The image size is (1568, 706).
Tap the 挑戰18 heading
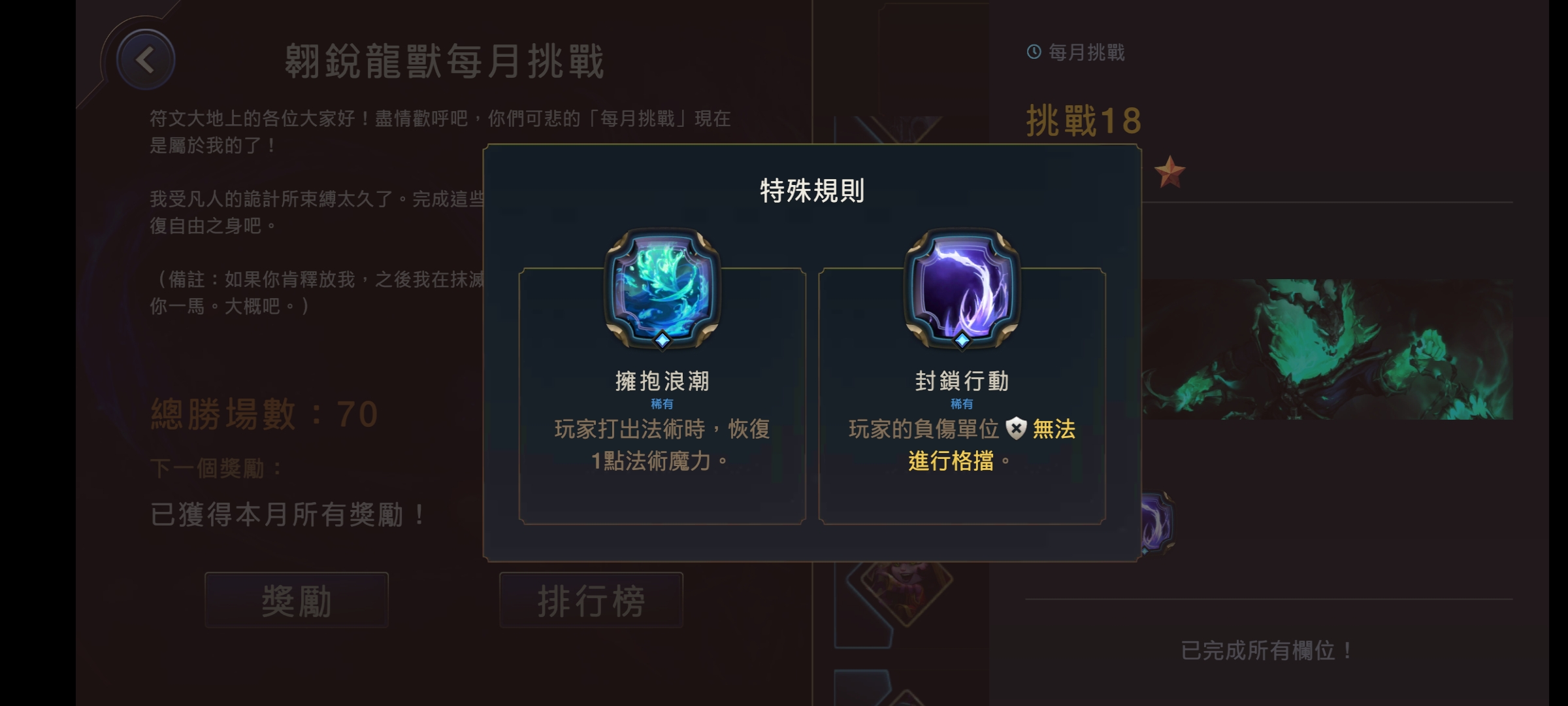tap(1084, 121)
